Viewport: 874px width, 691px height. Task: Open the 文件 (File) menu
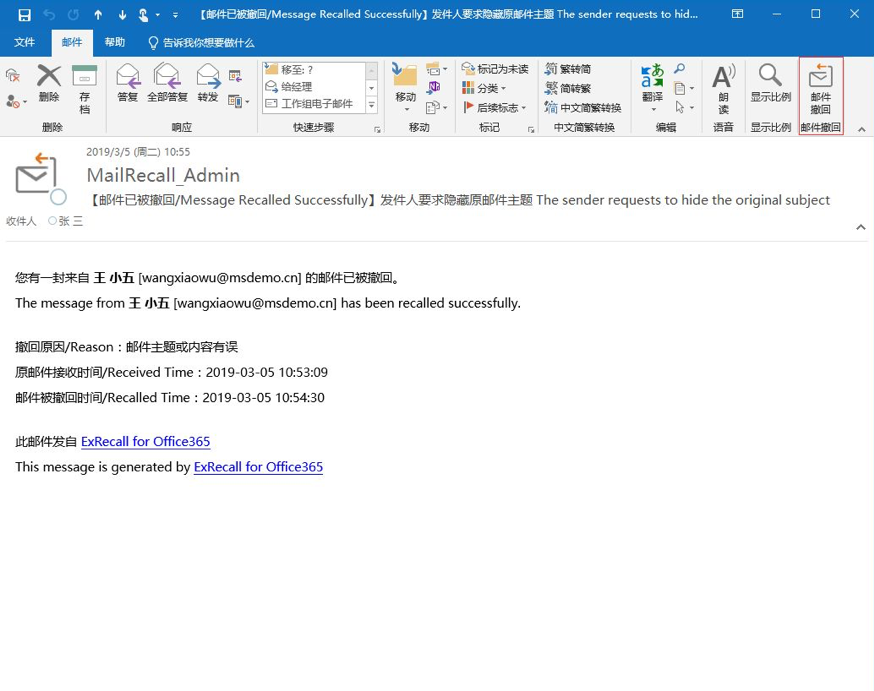pyautogui.click(x=25, y=43)
